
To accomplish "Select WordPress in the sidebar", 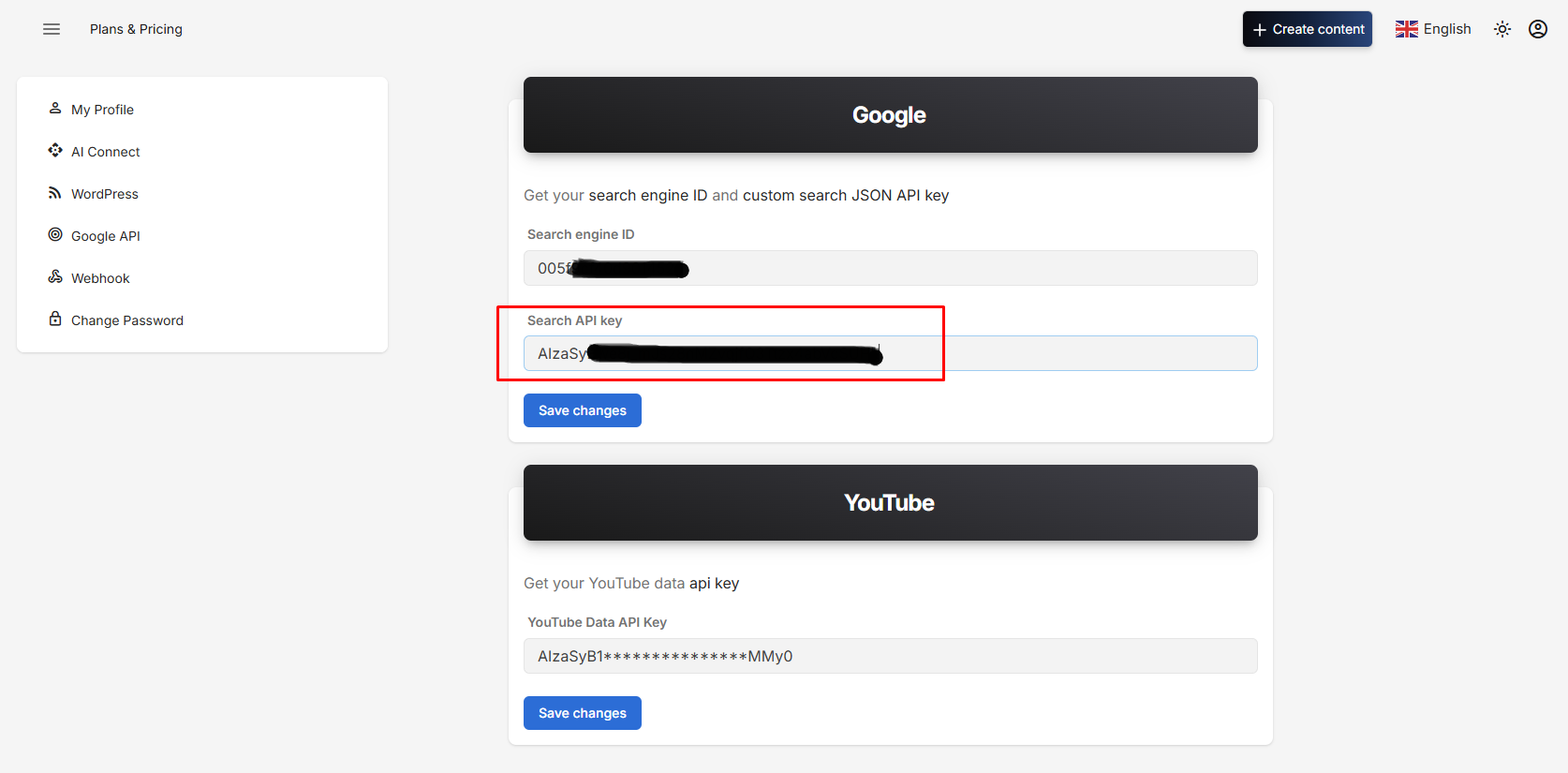I will (105, 194).
